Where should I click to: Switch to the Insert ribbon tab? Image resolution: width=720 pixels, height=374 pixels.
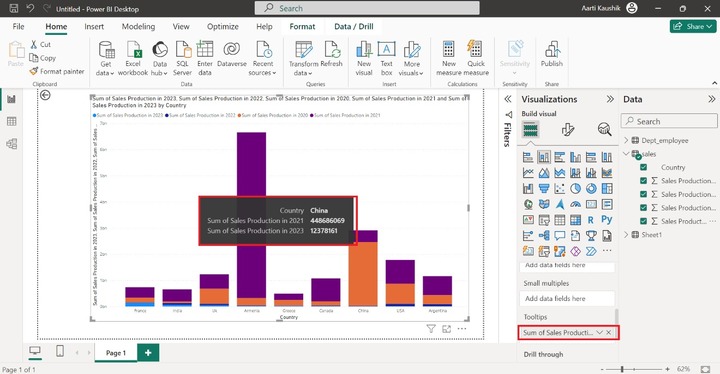pos(94,27)
